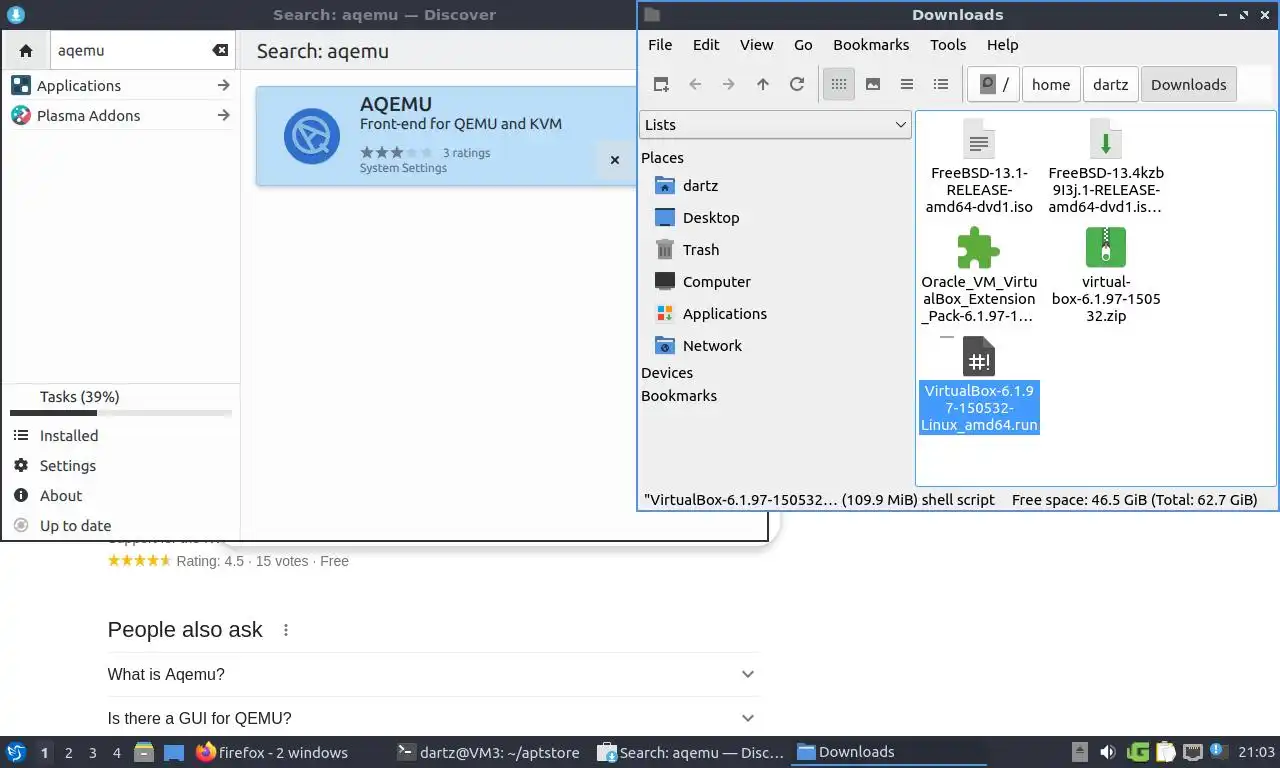
Task: Switch to virtual desktop 3
Action: pyautogui.click(x=93, y=753)
